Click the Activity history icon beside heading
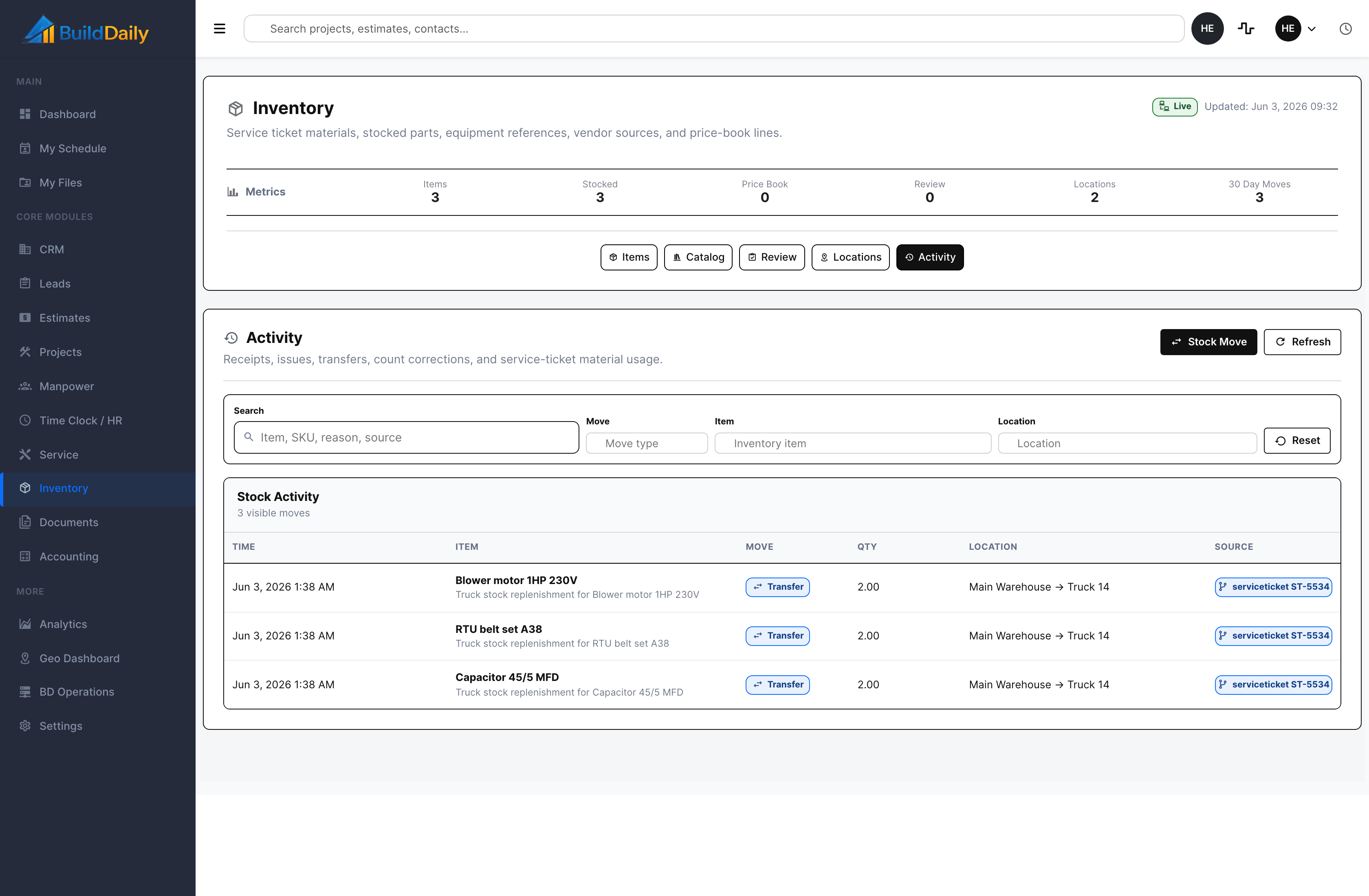The image size is (1369, 896). click(231, 338)
